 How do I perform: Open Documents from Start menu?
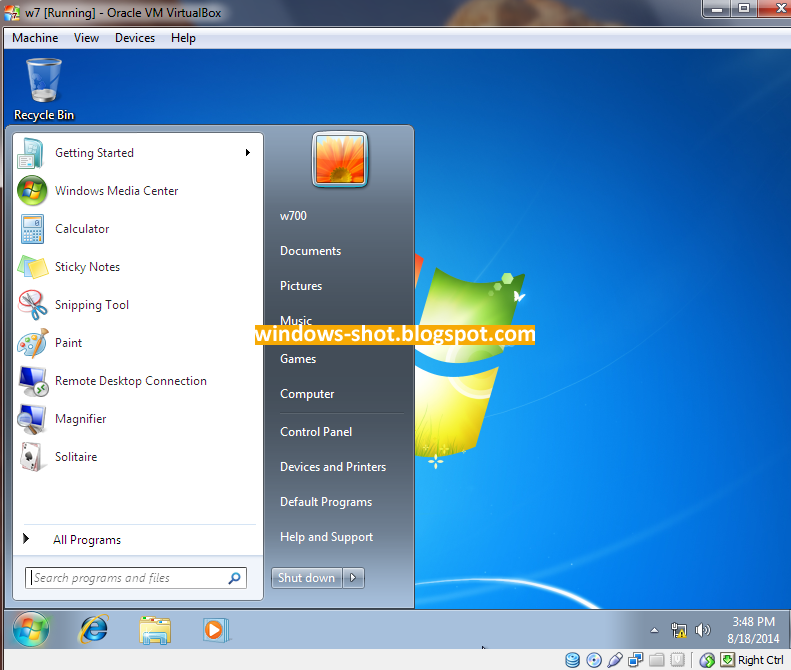pyautogui.click(x=310, y=251)
